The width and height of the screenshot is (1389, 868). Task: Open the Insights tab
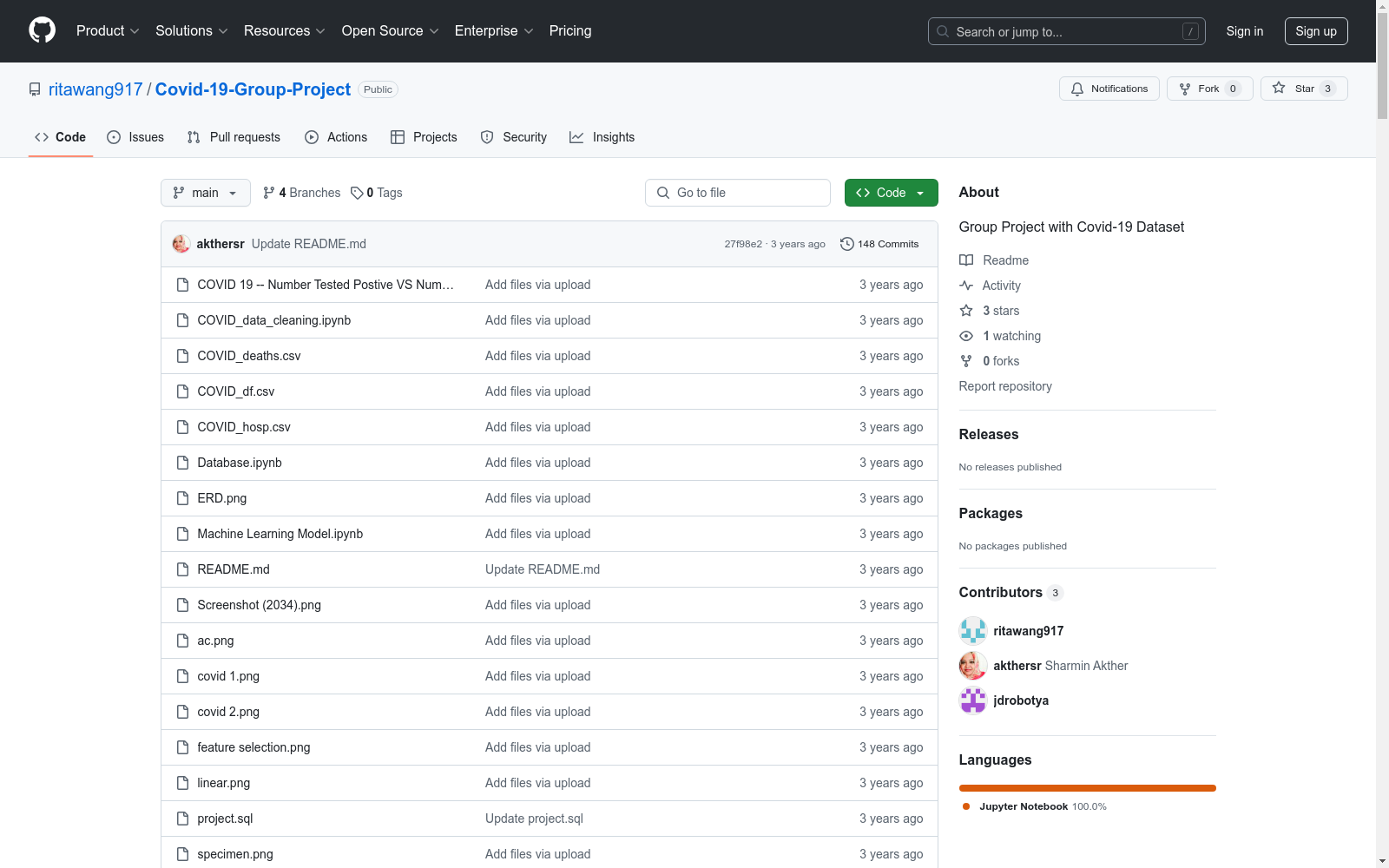click(602, 137)
